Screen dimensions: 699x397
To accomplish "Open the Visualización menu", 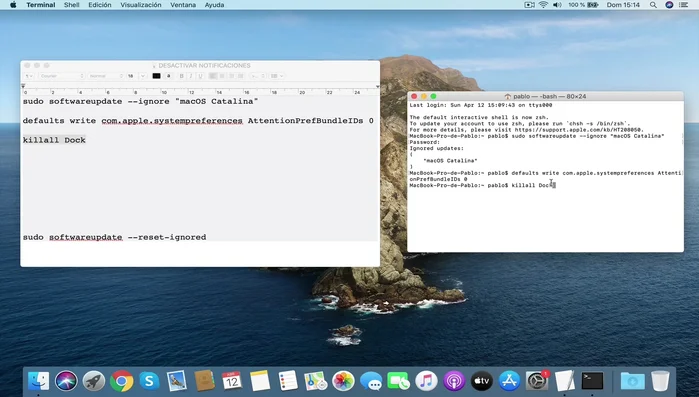I will click(x=141, y=5).
